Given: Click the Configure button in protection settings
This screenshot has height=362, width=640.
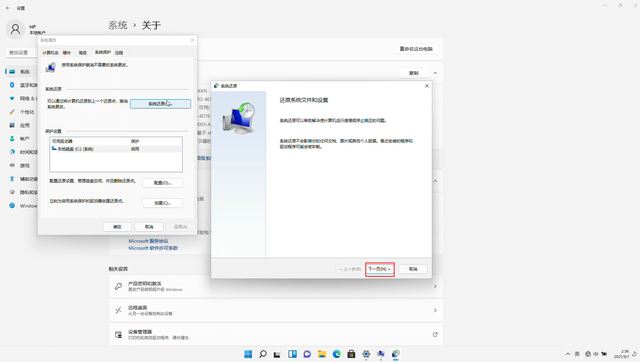Looking at the screenshot, I should [162, 183].
